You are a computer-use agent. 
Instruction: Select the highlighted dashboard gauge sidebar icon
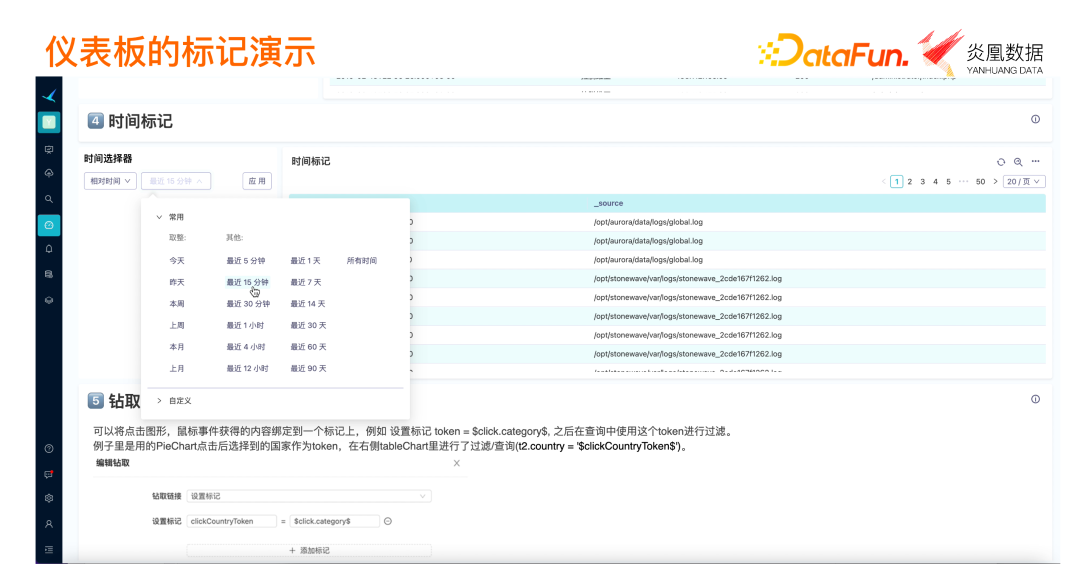coord(49,225)
